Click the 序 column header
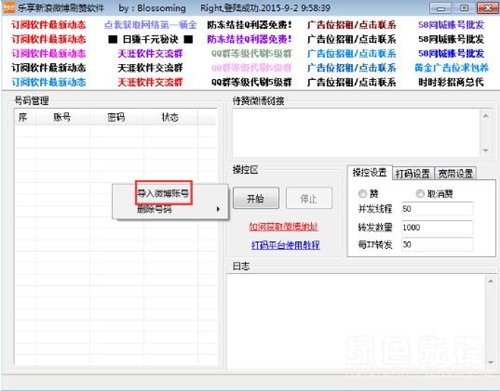Screen dimensions: 500x391 click(25, 117)
